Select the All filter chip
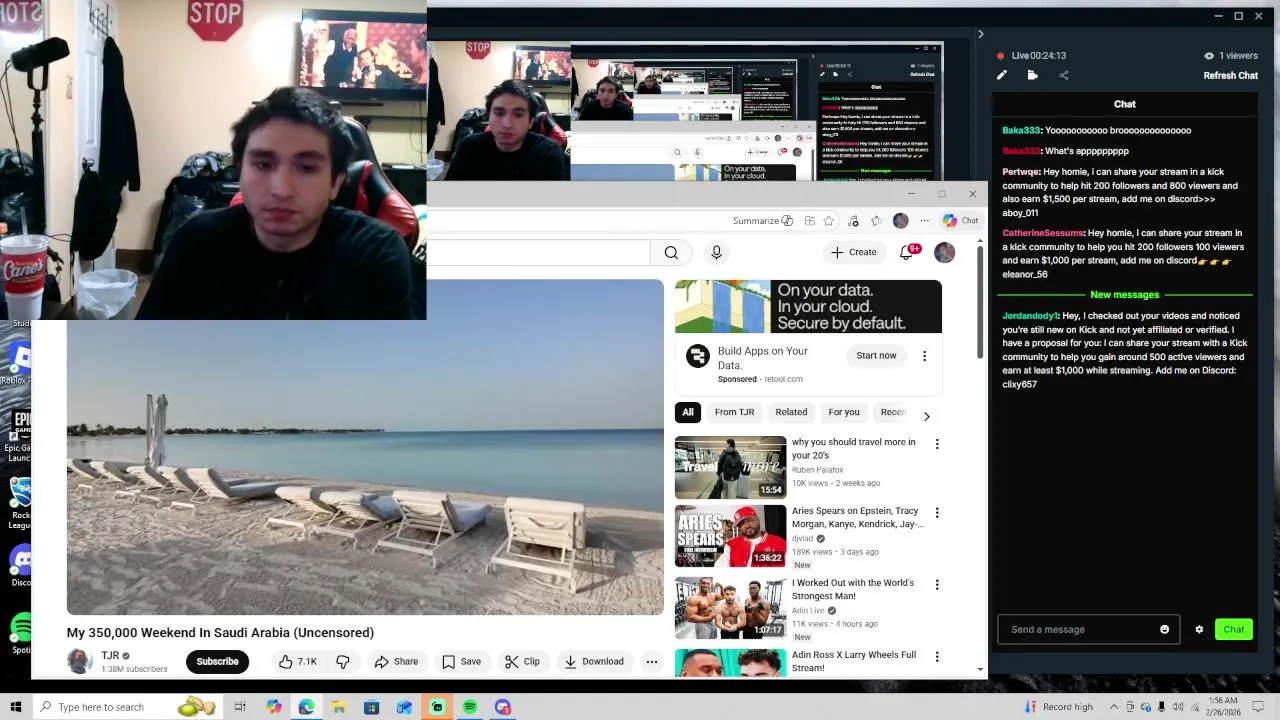 click(688, 412)
